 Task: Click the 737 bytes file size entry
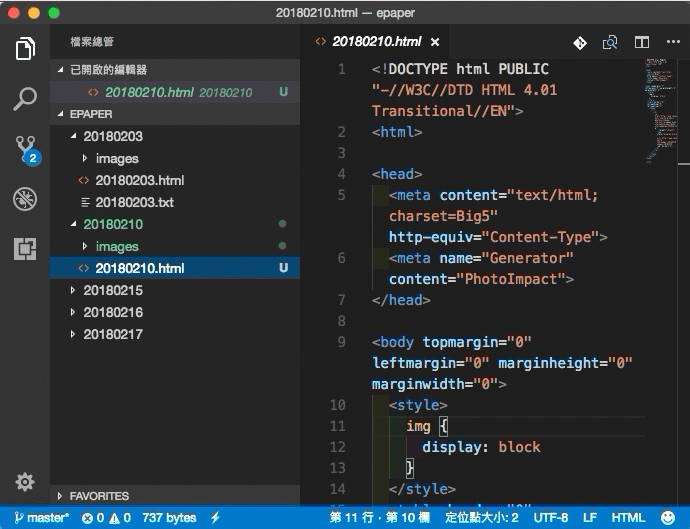[169, 518]
